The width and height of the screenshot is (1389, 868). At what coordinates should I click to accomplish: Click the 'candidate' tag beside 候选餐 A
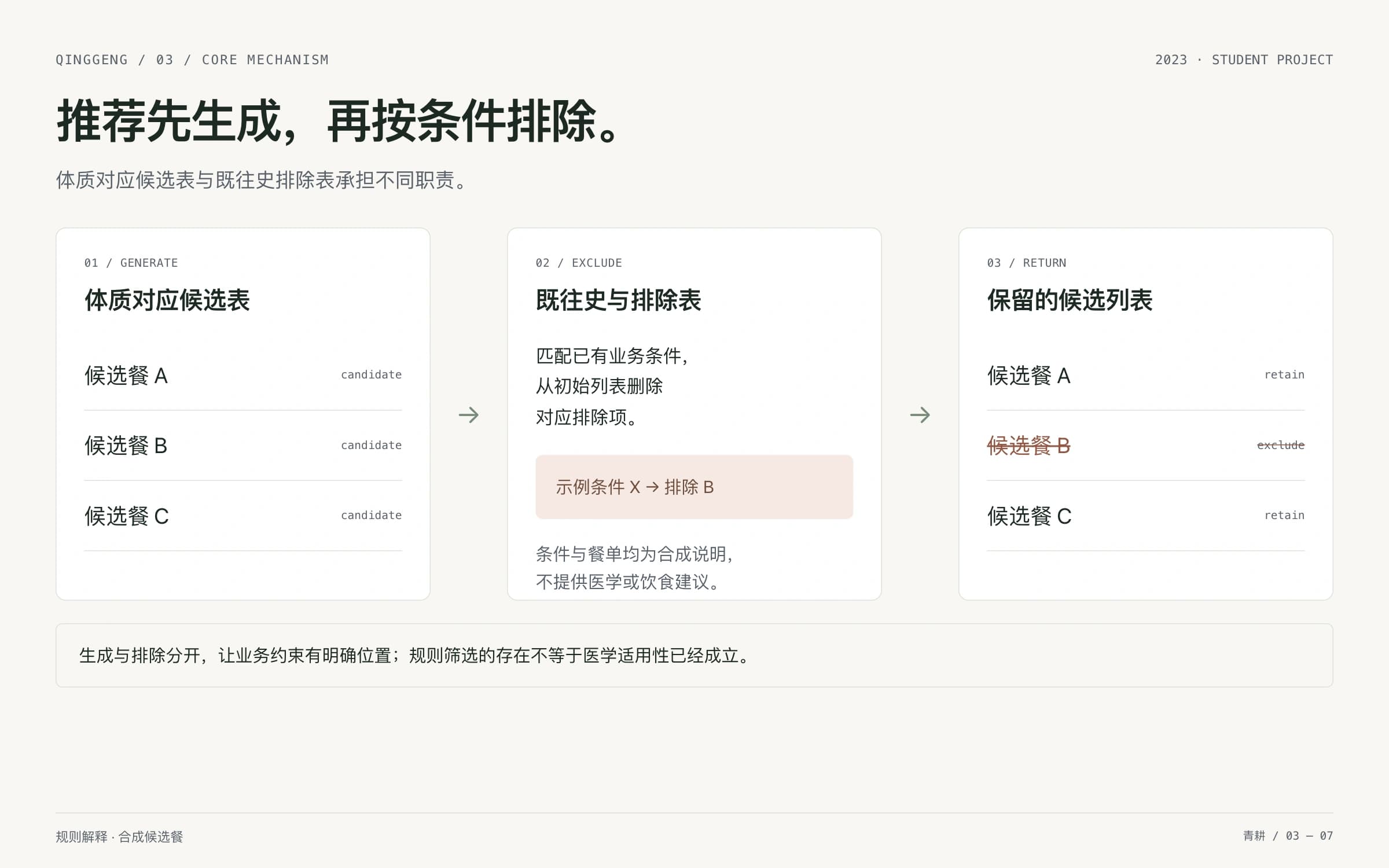371,374
